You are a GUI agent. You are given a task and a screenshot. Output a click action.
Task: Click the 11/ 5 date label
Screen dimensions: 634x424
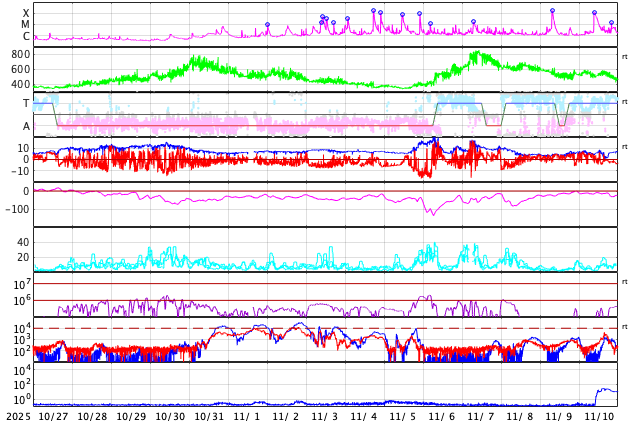pos(404,416)
